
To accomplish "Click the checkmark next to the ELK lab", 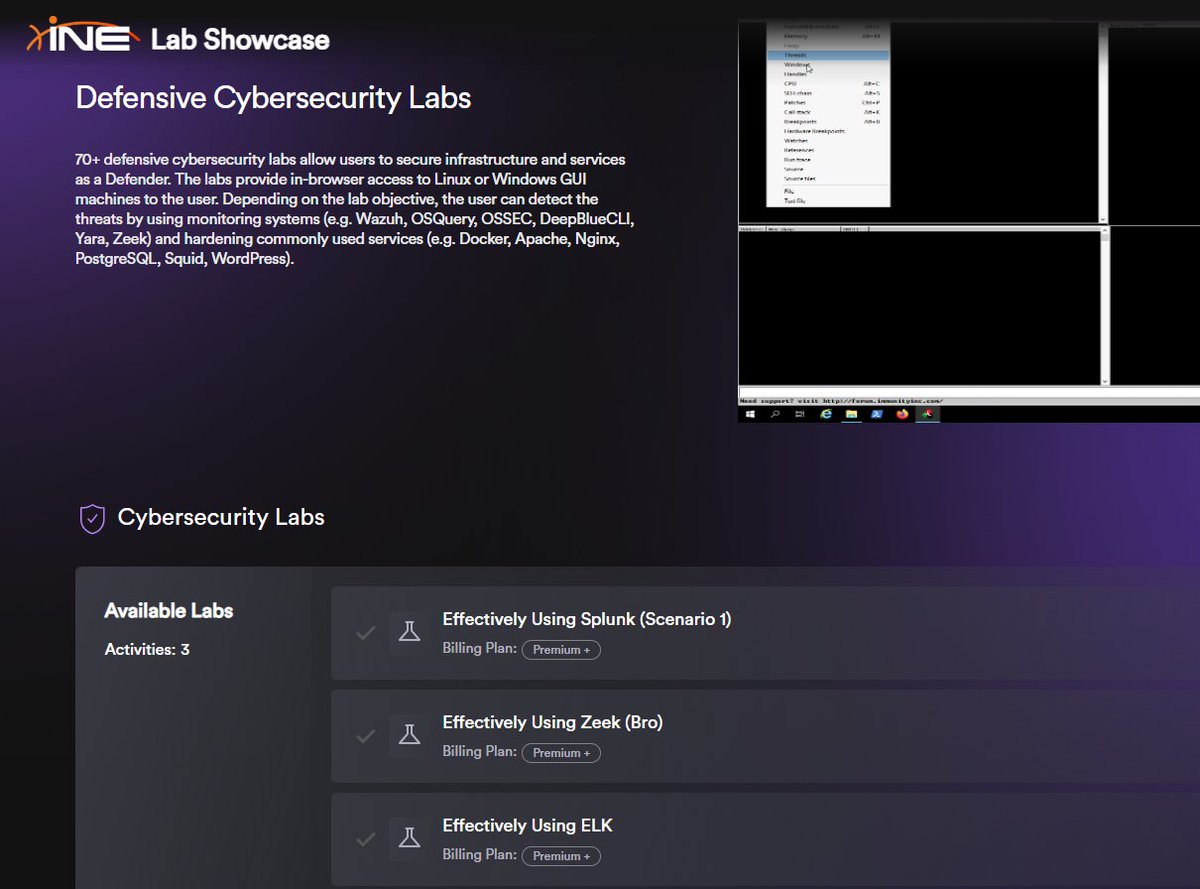I will (x=366, y=839).
